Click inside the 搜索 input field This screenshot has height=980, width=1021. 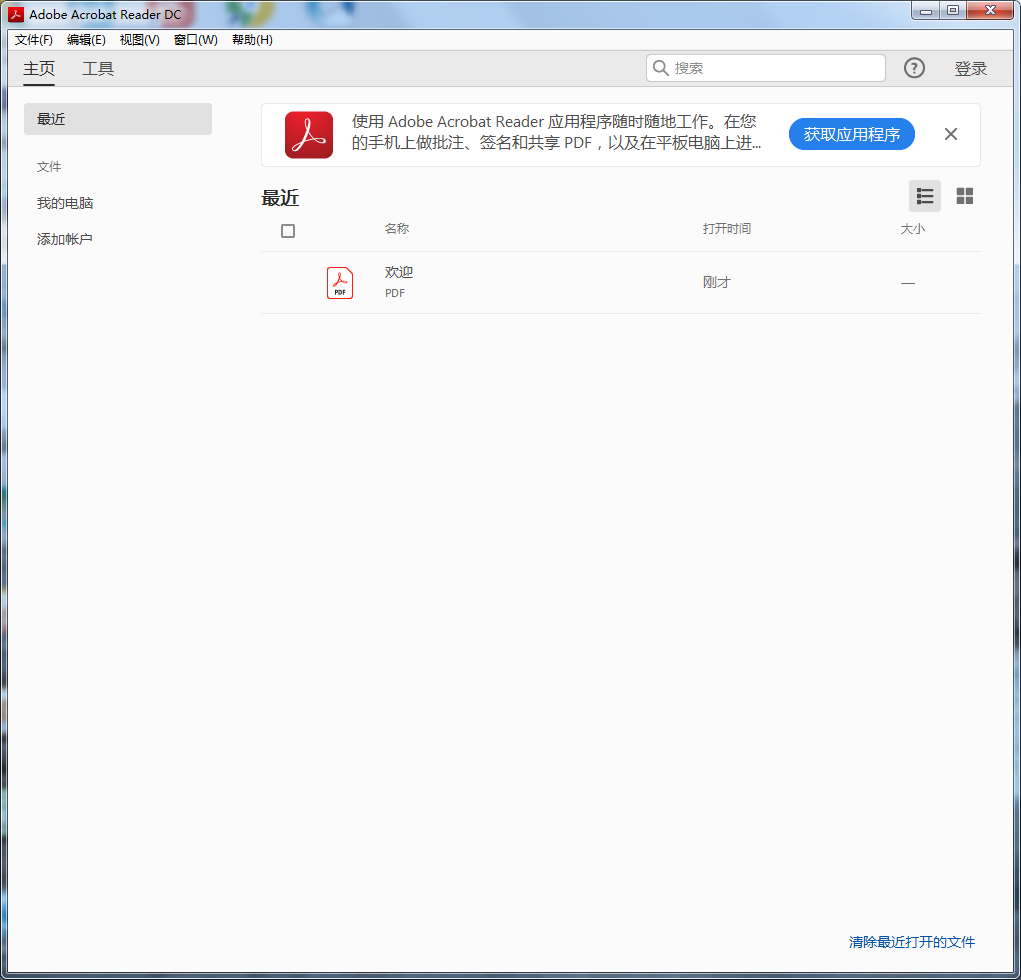[775, 68]
